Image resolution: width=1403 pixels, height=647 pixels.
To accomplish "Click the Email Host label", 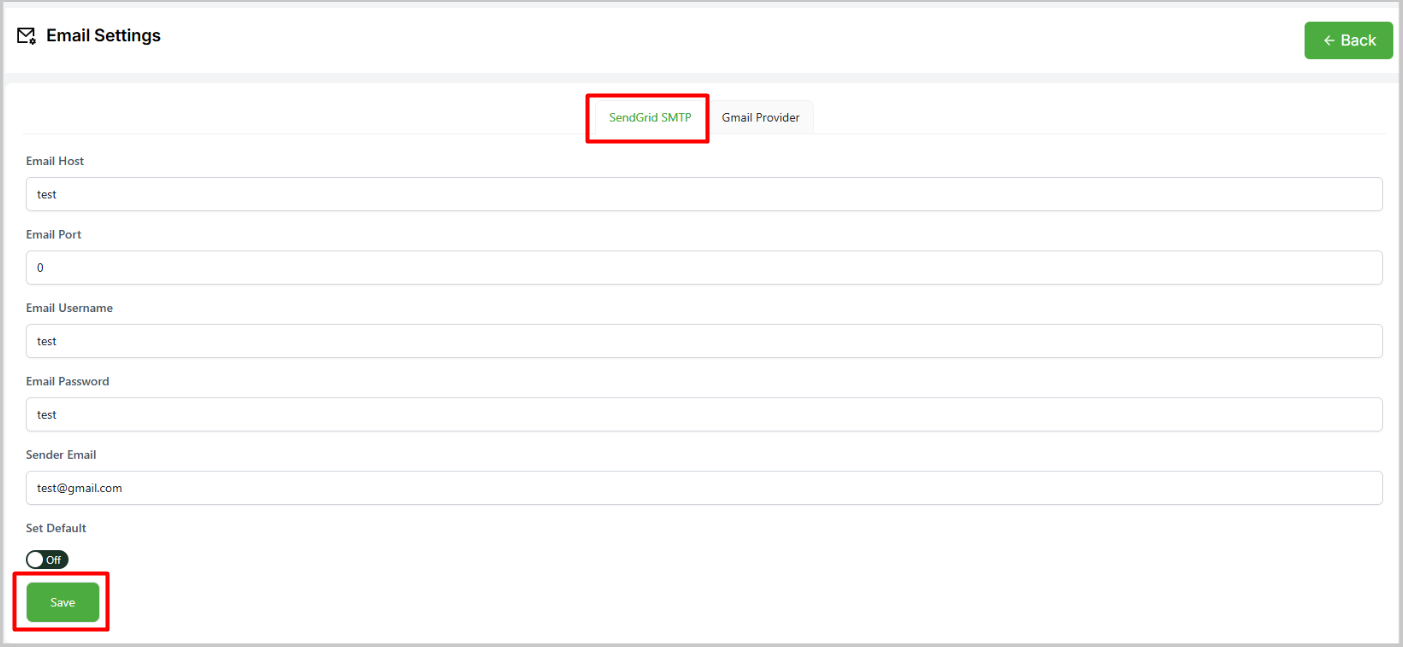I will coord(55,161).
